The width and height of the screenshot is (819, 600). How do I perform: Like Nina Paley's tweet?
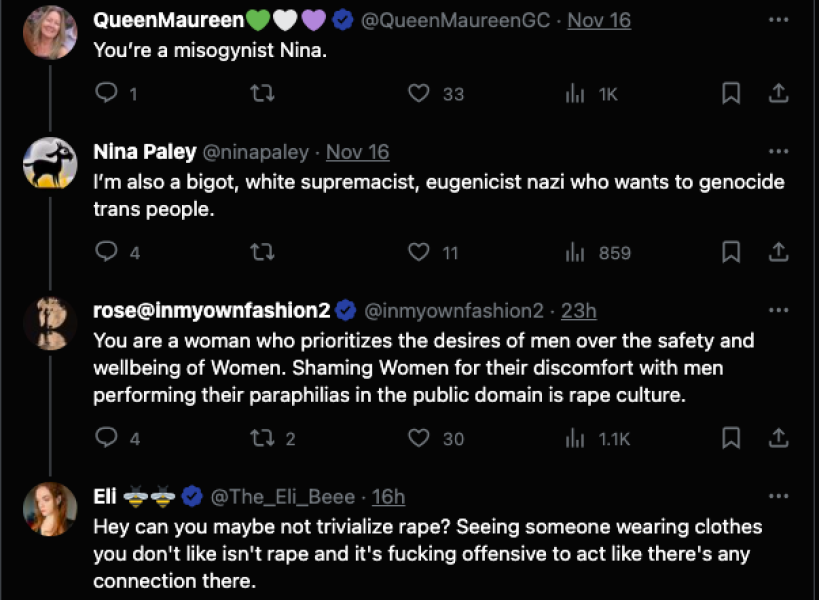pos(419,252)
